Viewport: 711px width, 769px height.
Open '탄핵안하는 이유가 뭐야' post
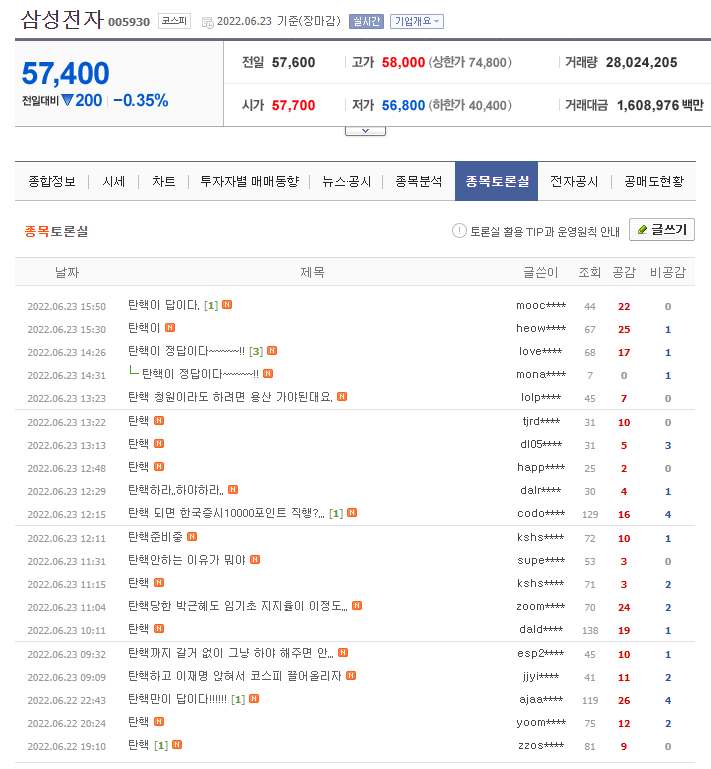tap(187, 560)
